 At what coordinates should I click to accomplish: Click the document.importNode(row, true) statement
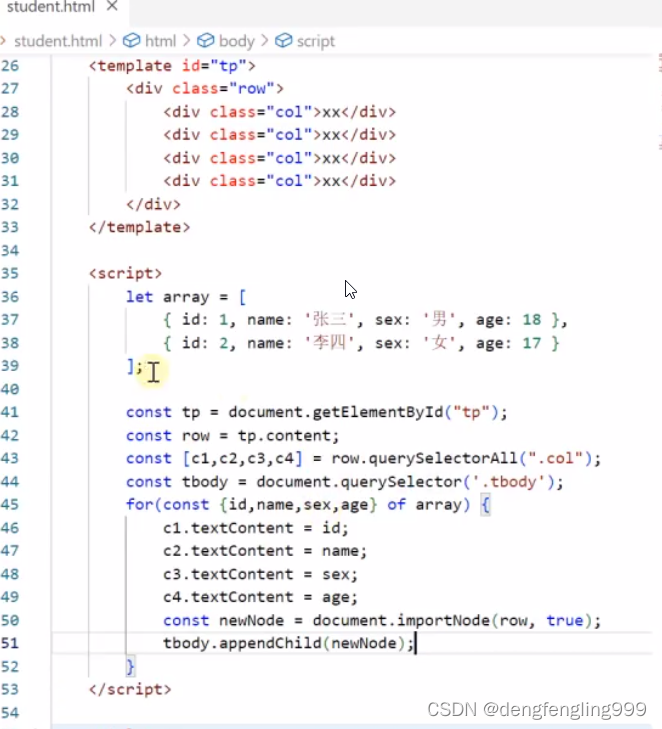pyautogui.click(x=382, y=620)
